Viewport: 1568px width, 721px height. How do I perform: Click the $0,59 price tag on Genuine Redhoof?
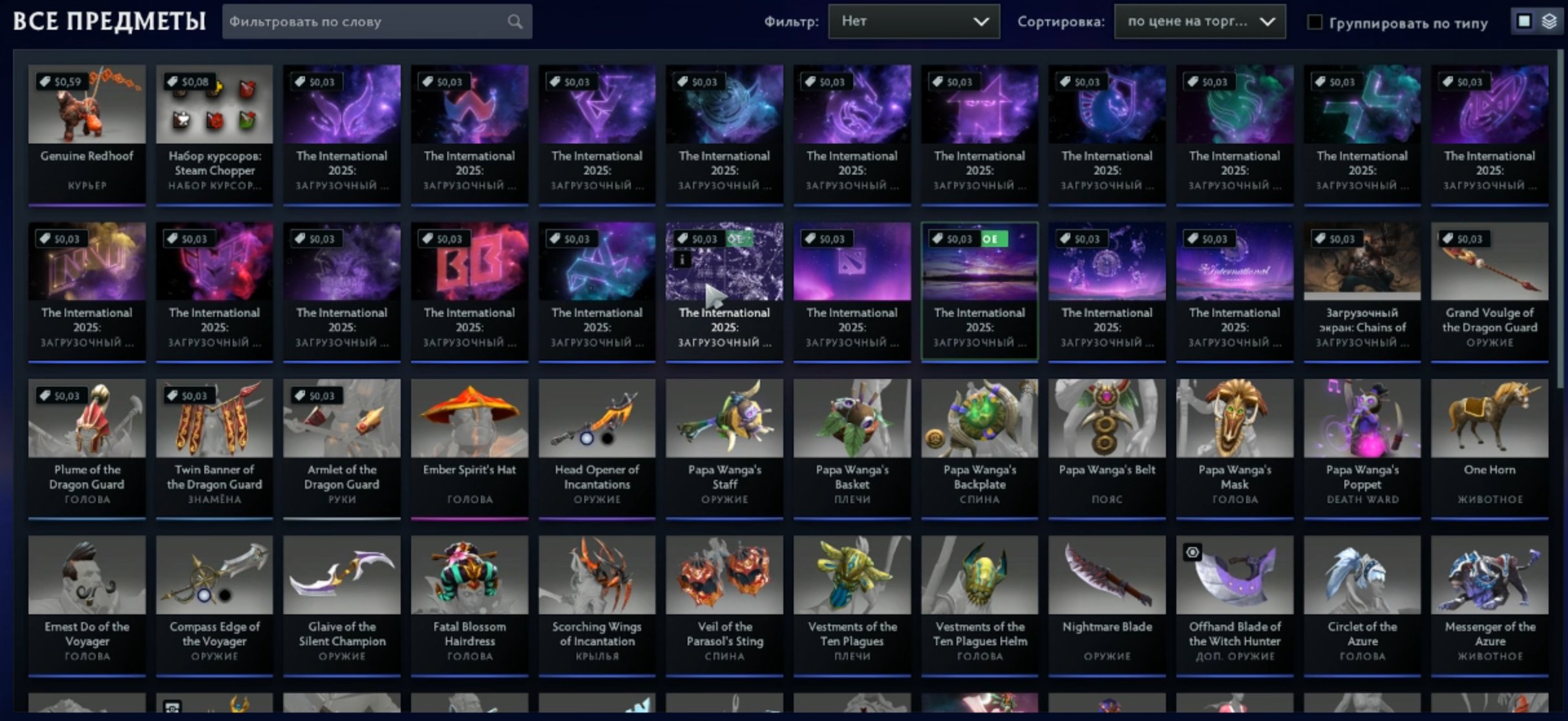coord(61,81)
